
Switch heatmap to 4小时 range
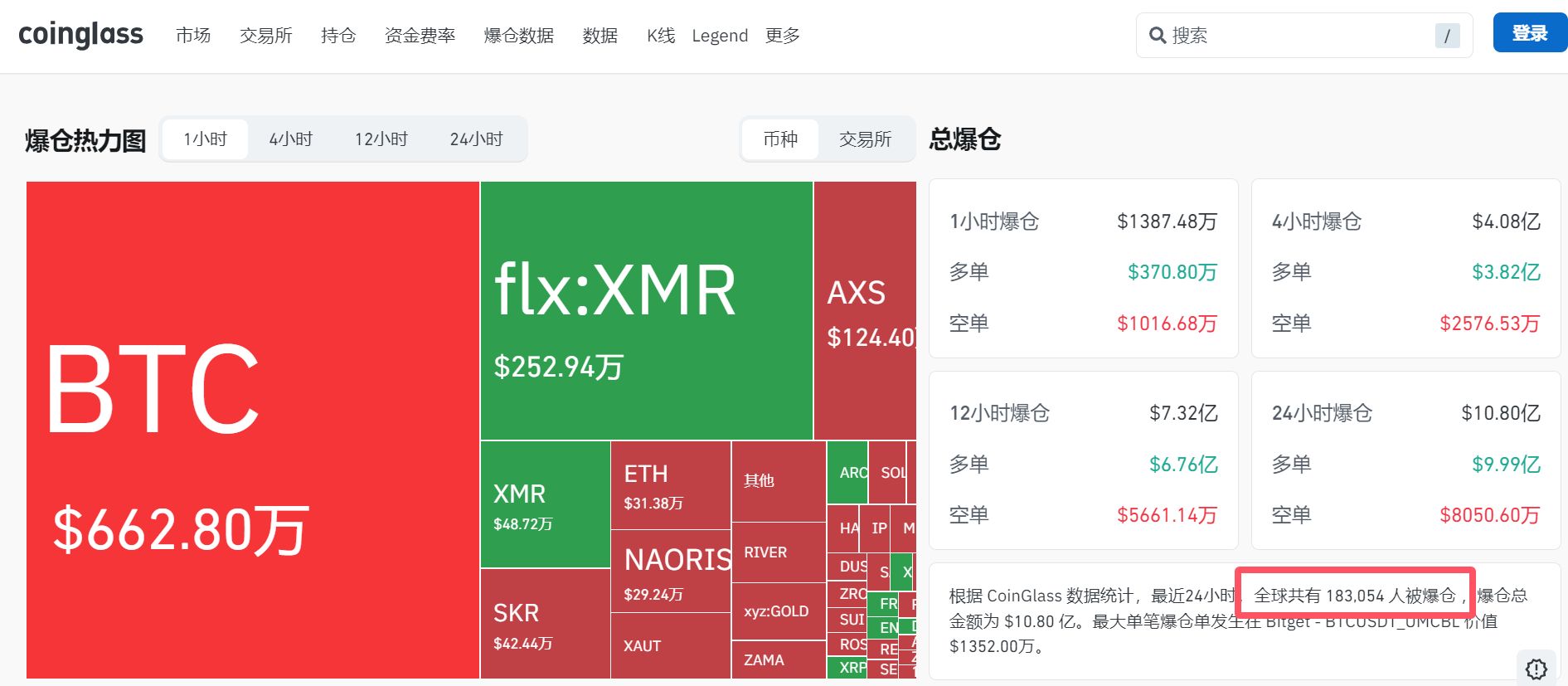[x=290, y=139]
